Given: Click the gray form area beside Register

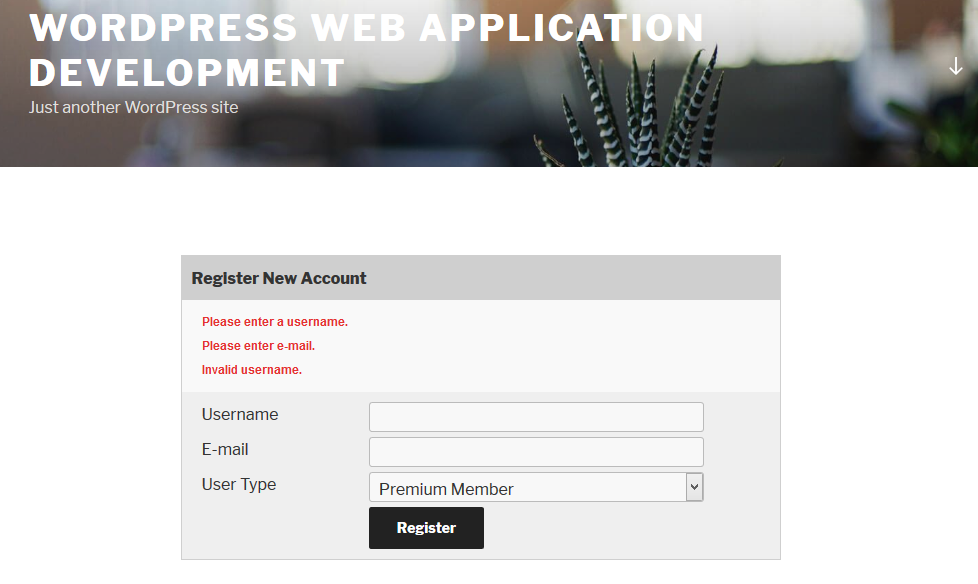Looking at the screenshot, I should click(620, 528).
